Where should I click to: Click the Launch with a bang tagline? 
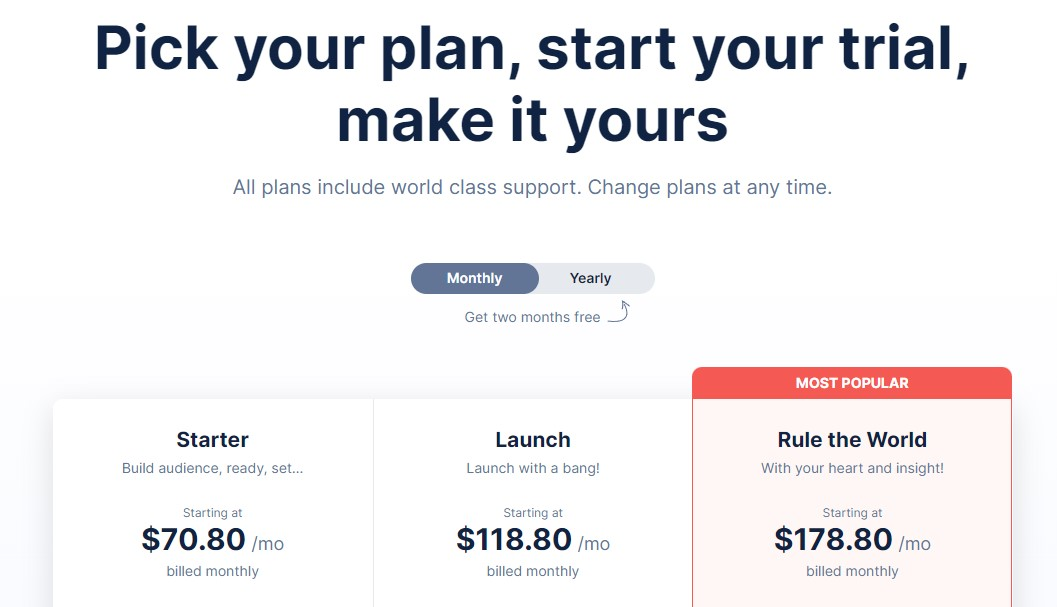click(x=533, y=468)
